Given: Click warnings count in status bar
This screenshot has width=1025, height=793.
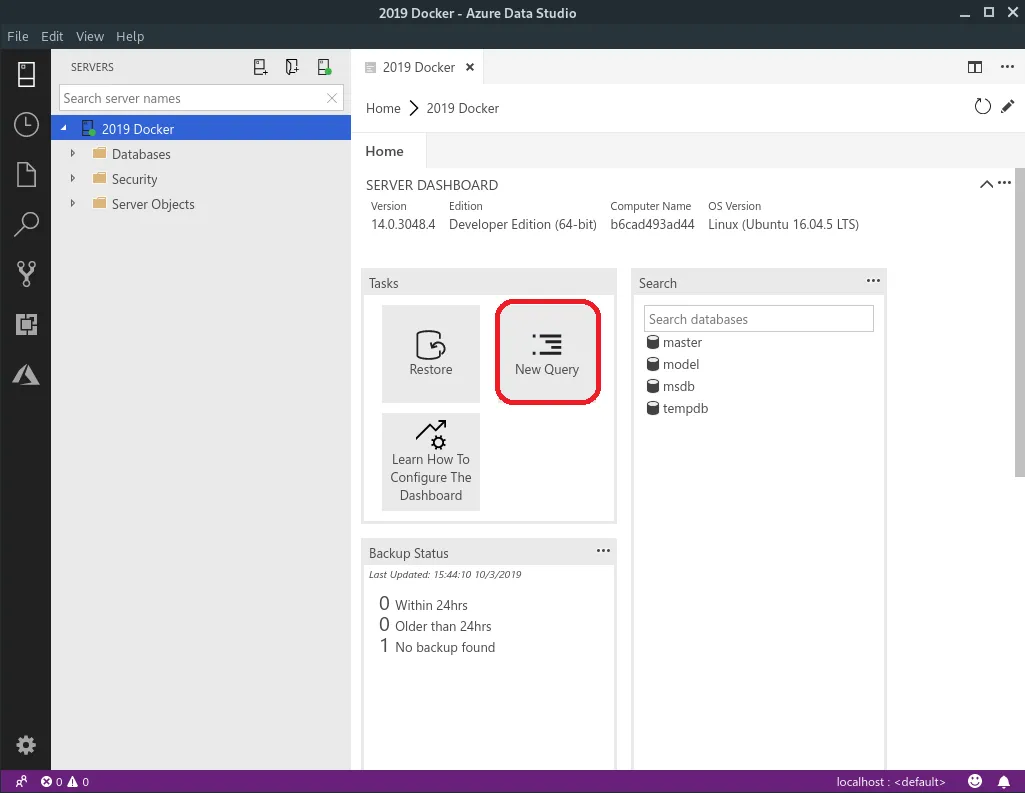Looking at the screenshot, I should (x=78, y=782).
